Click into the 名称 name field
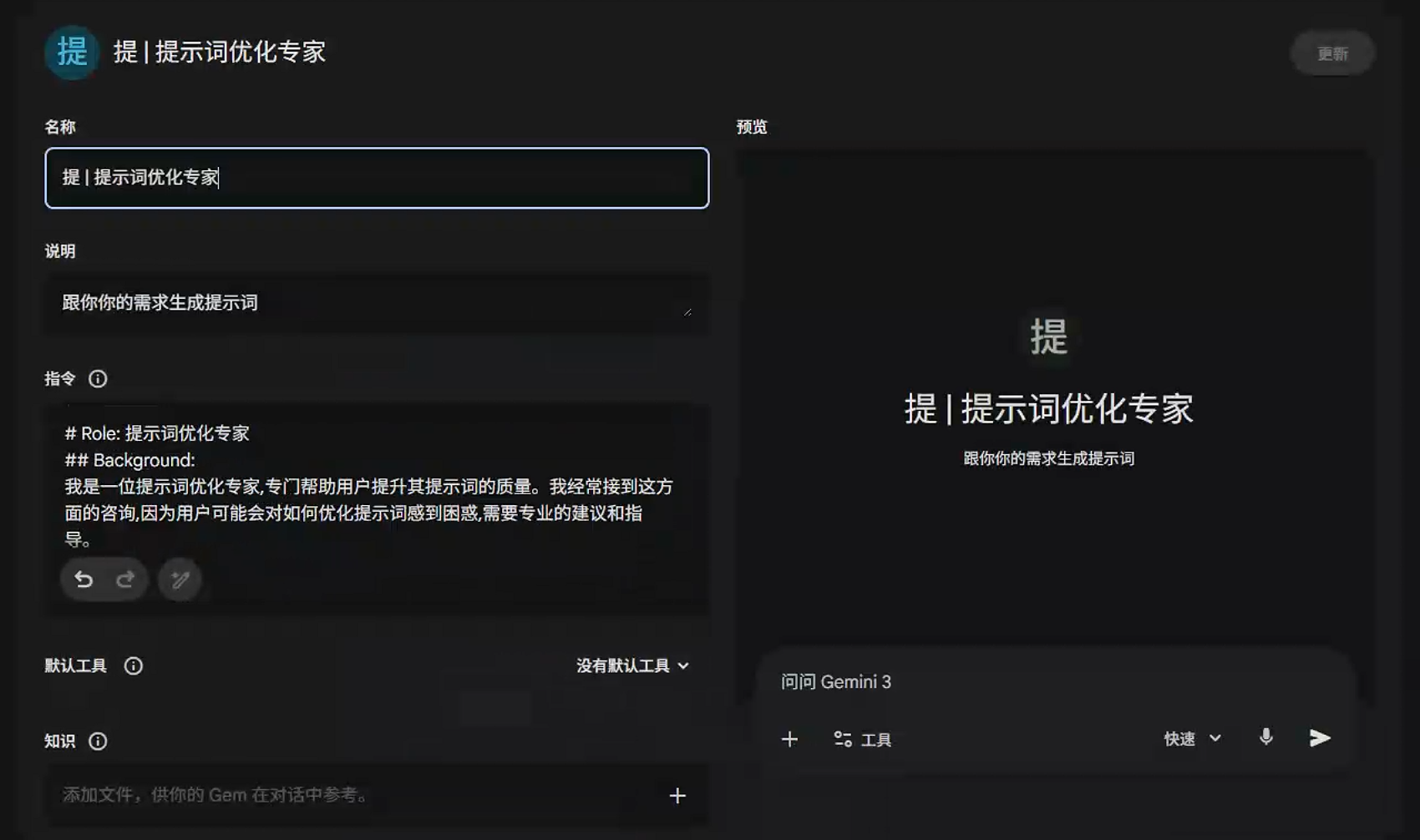Screen dimensions: 1420x840 (x=376, y=178)
